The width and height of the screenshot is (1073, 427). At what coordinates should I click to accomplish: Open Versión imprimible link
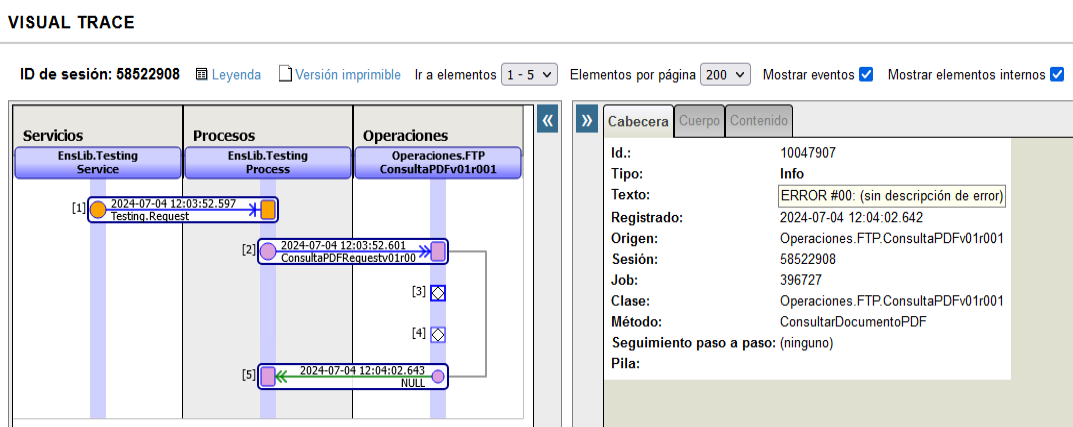pyautogui.click(x=348, y=75)
